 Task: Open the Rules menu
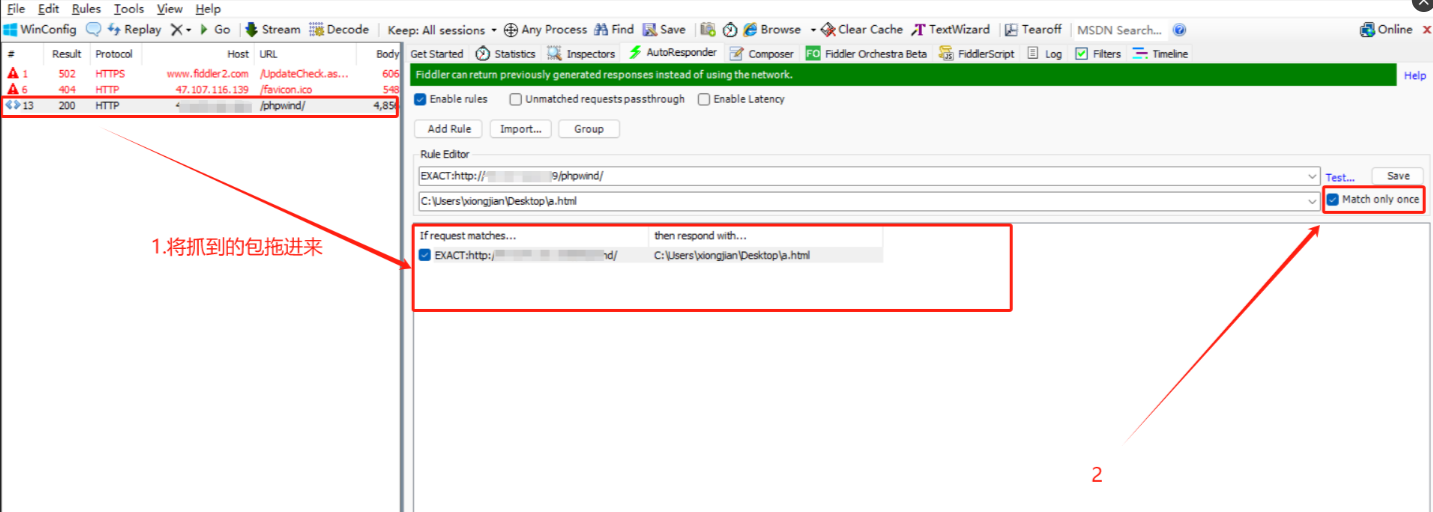tap(86, 9)
